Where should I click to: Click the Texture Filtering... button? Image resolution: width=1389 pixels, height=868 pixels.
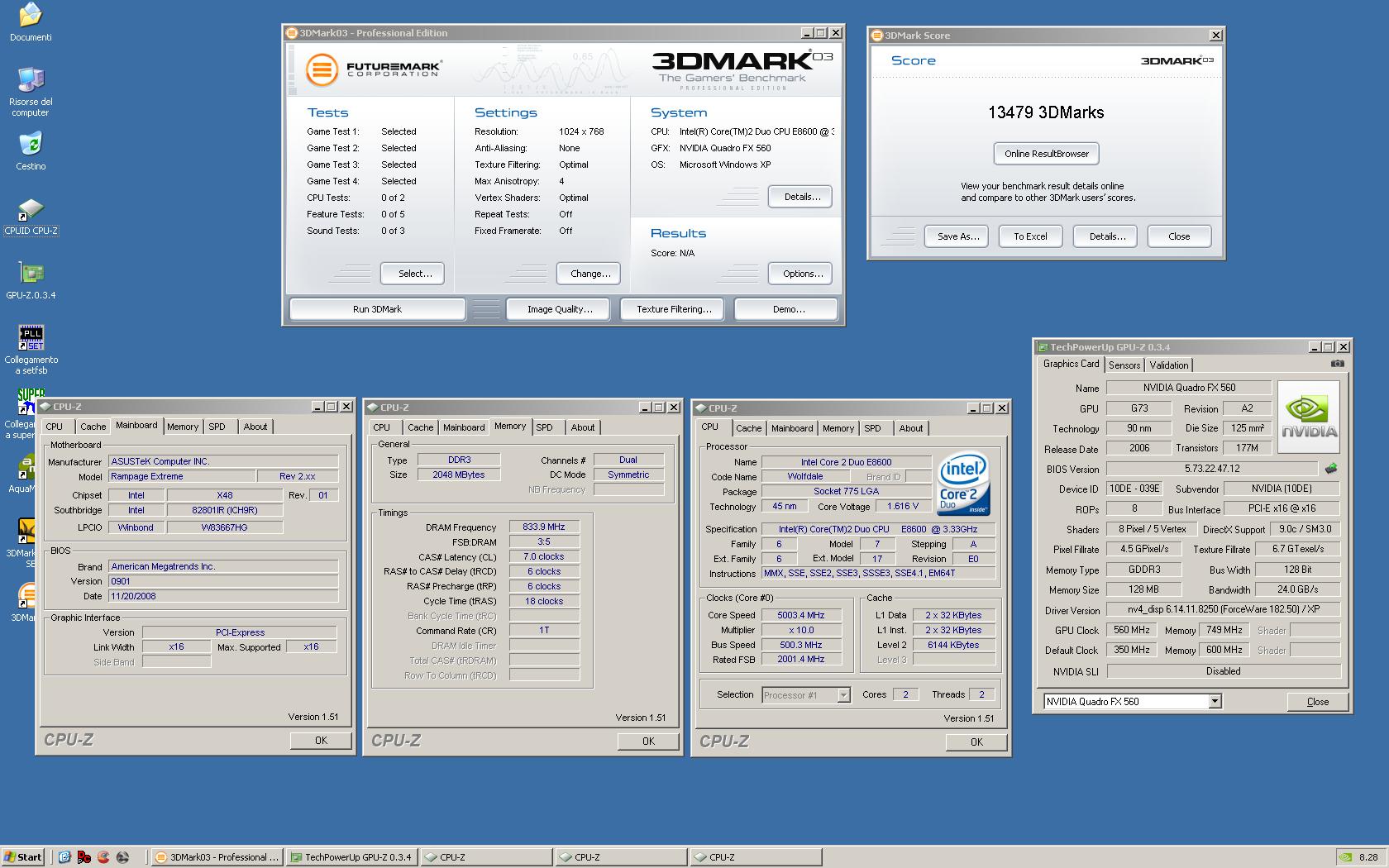click(674, 309)
